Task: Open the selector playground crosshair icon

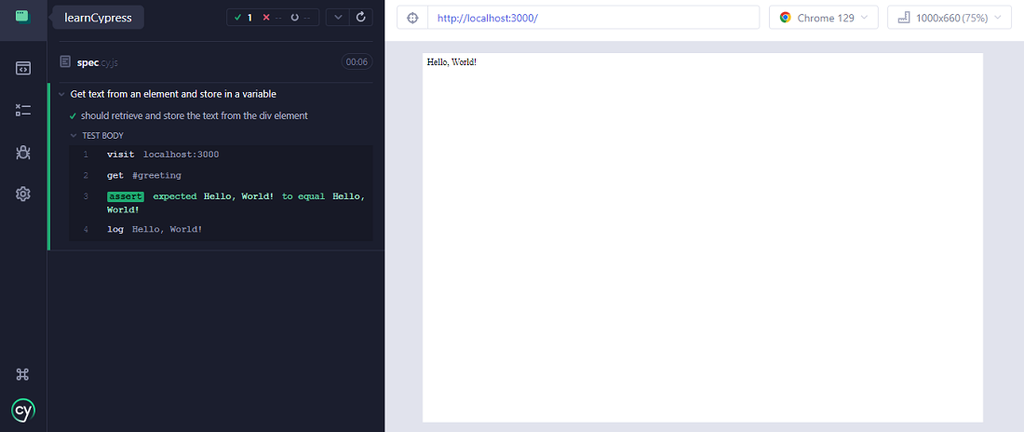Action: (412, 18)
